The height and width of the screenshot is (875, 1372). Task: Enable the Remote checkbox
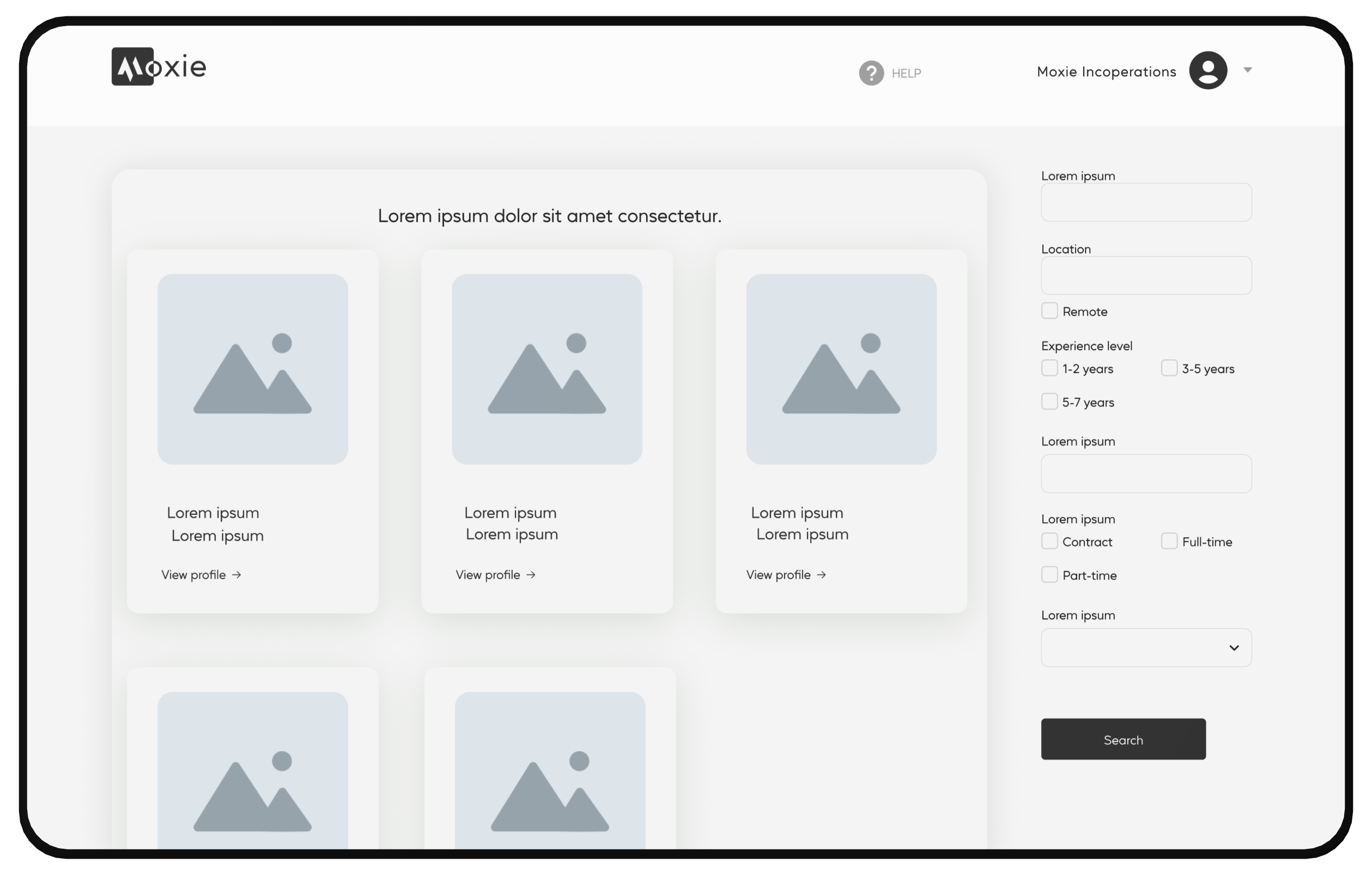point(1049,311)
